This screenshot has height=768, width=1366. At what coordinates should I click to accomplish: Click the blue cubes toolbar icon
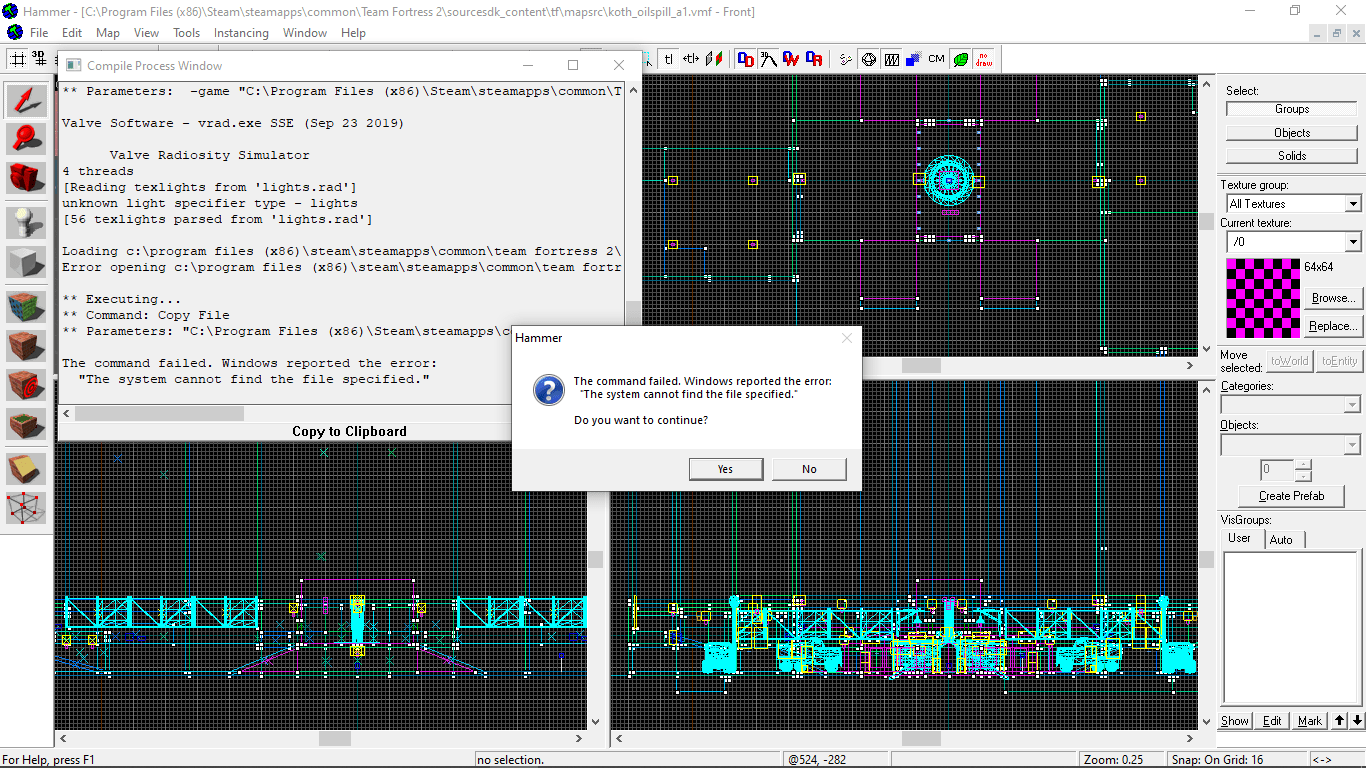point(913,59)
